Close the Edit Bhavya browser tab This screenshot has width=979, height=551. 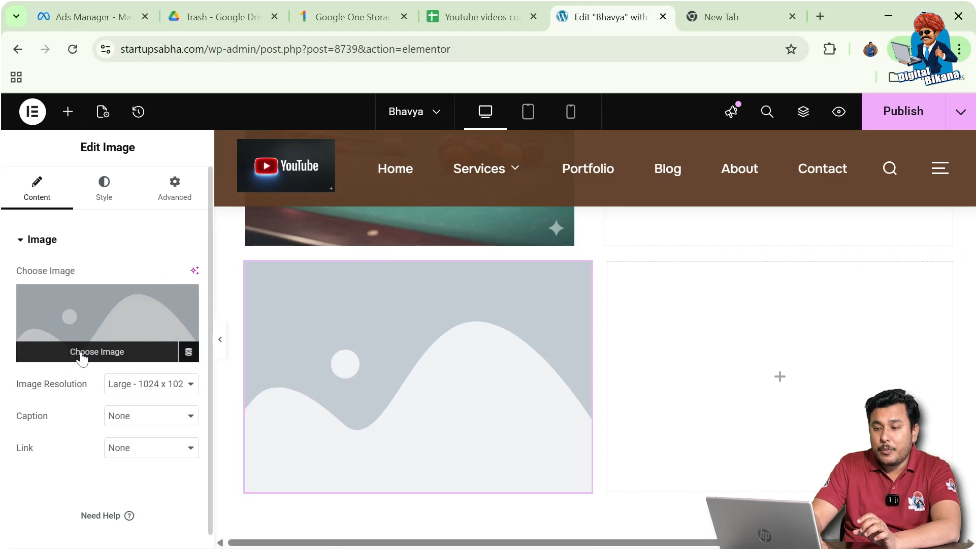(x=662, y=17)
